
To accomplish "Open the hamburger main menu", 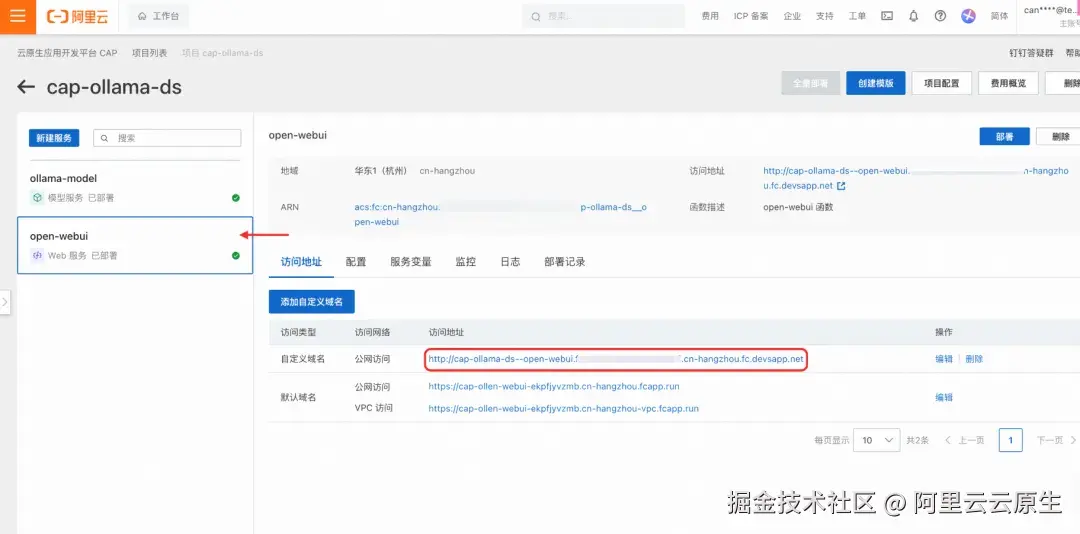I will 17,17.
